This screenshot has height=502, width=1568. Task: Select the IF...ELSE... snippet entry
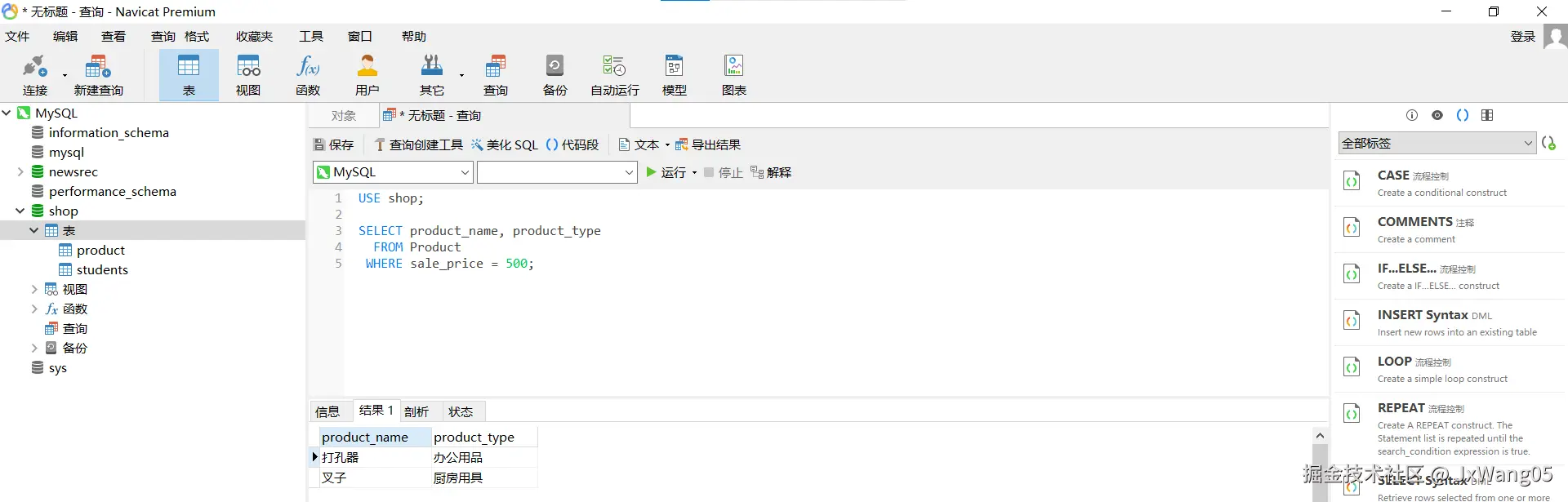tap(1449, 275)
